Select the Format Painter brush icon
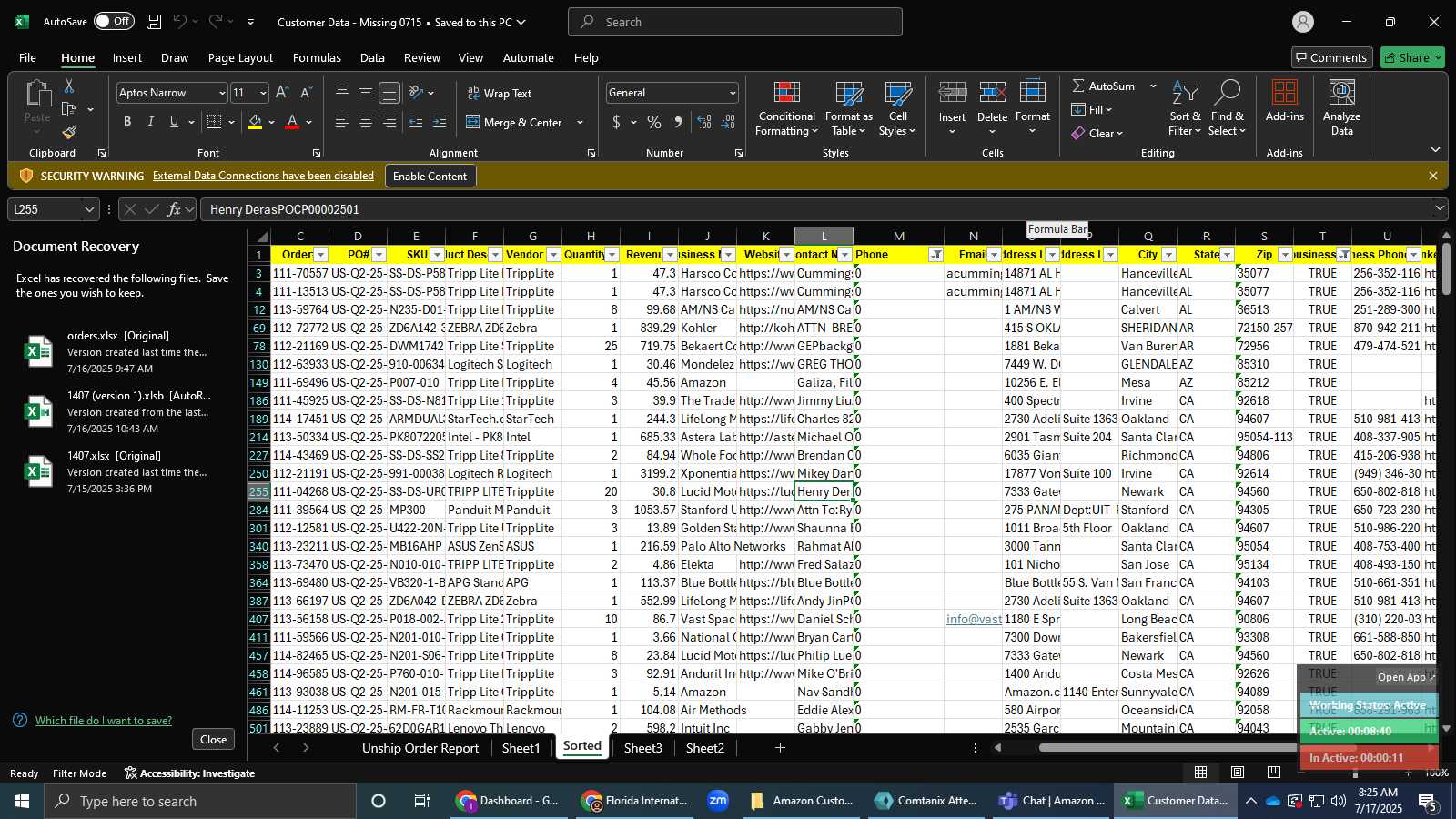Viewport: 1456px width, 819px height. pyautogui.click(x=69, y=133)
